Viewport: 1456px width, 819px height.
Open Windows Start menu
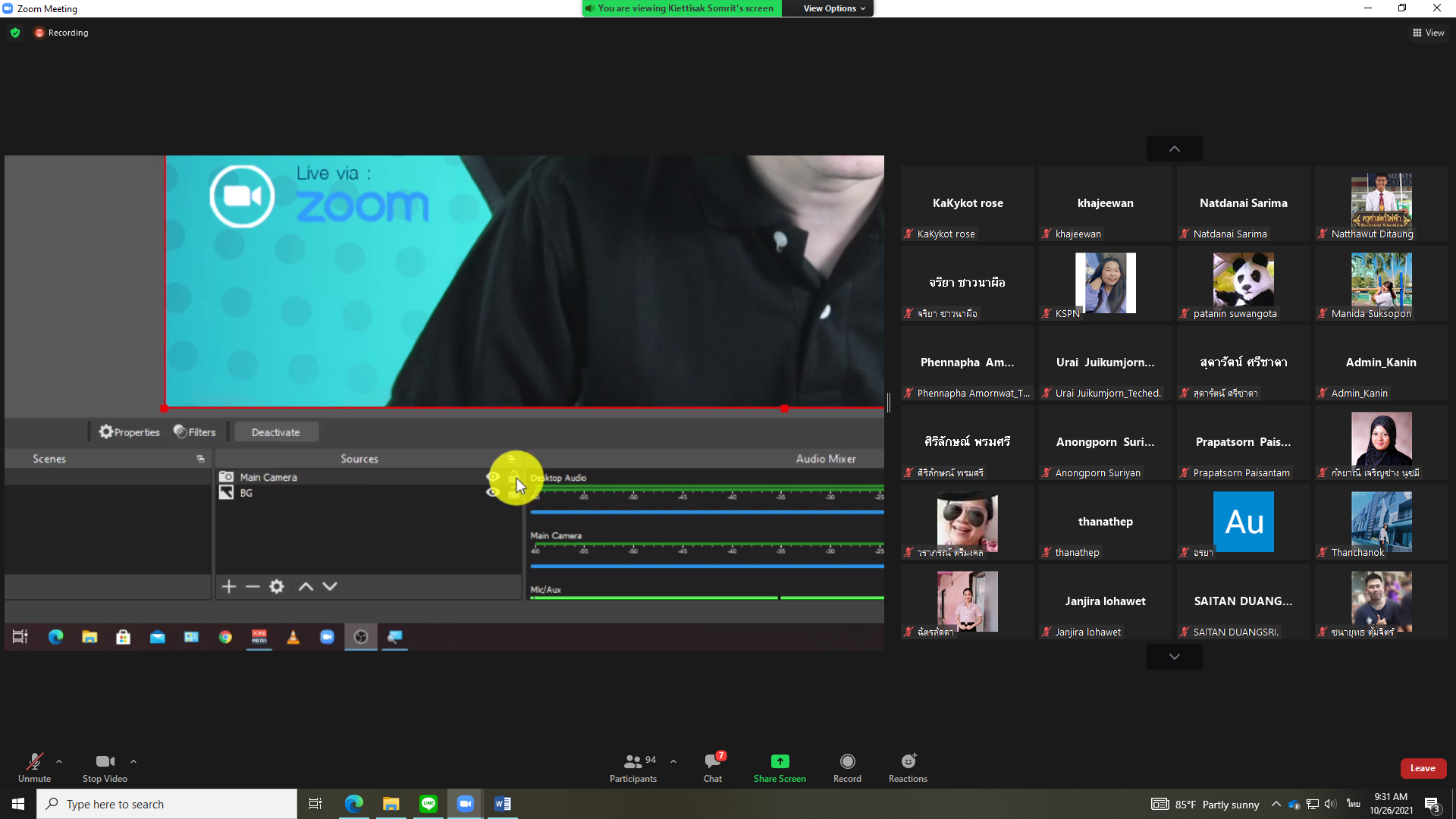pos(18,804)
